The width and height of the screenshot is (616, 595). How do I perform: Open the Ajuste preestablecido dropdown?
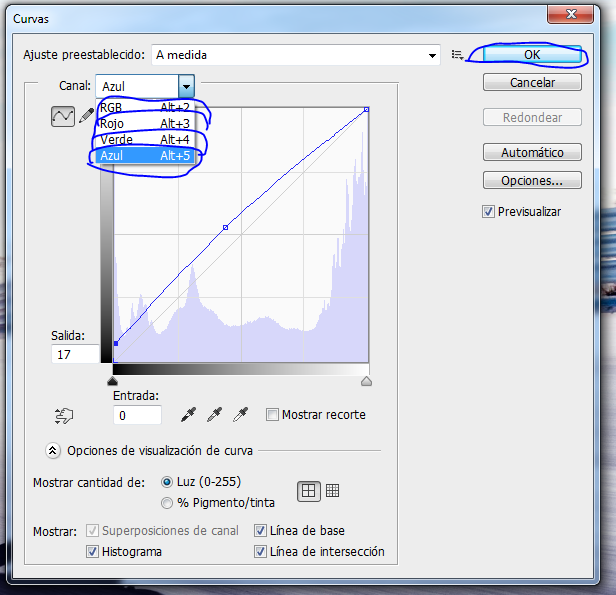(x=296, y=55)
